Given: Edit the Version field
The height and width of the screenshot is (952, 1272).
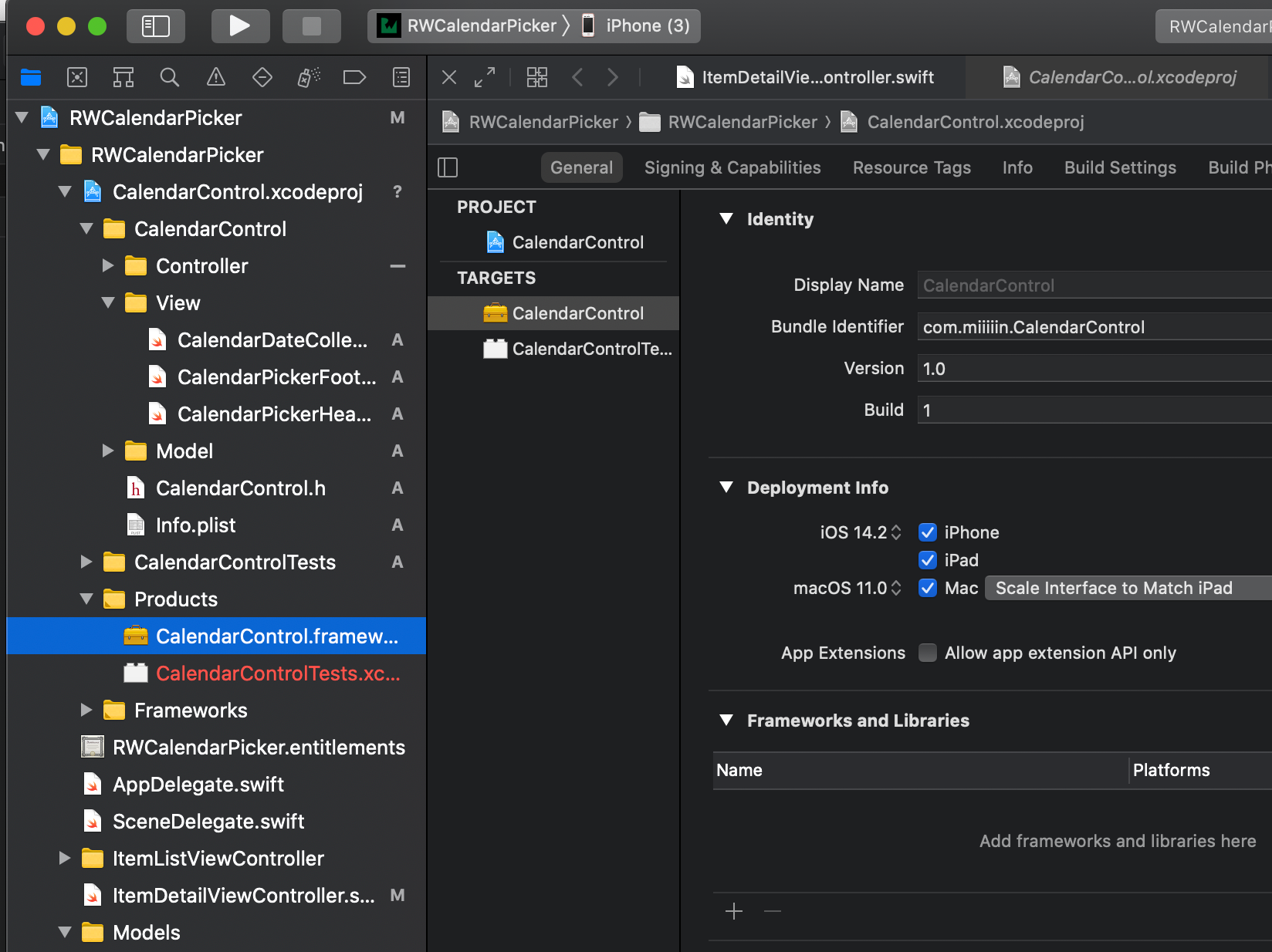Looking at the screenshot, I should [x=1094, y=369].
